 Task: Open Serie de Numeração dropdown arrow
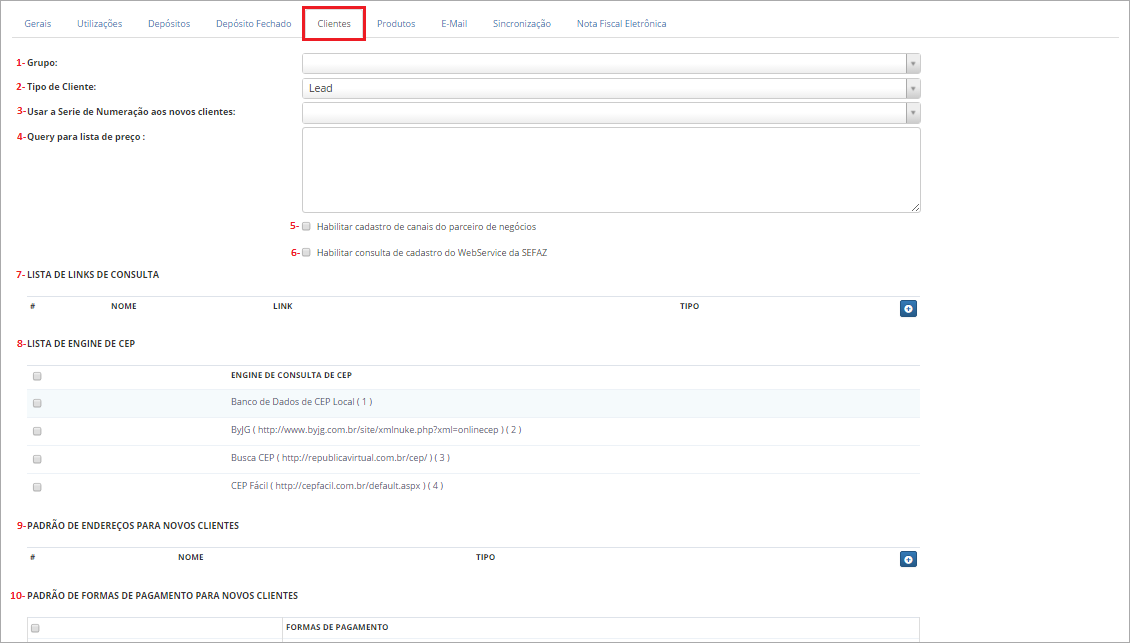pyautogui.click(x=913, y=112)
